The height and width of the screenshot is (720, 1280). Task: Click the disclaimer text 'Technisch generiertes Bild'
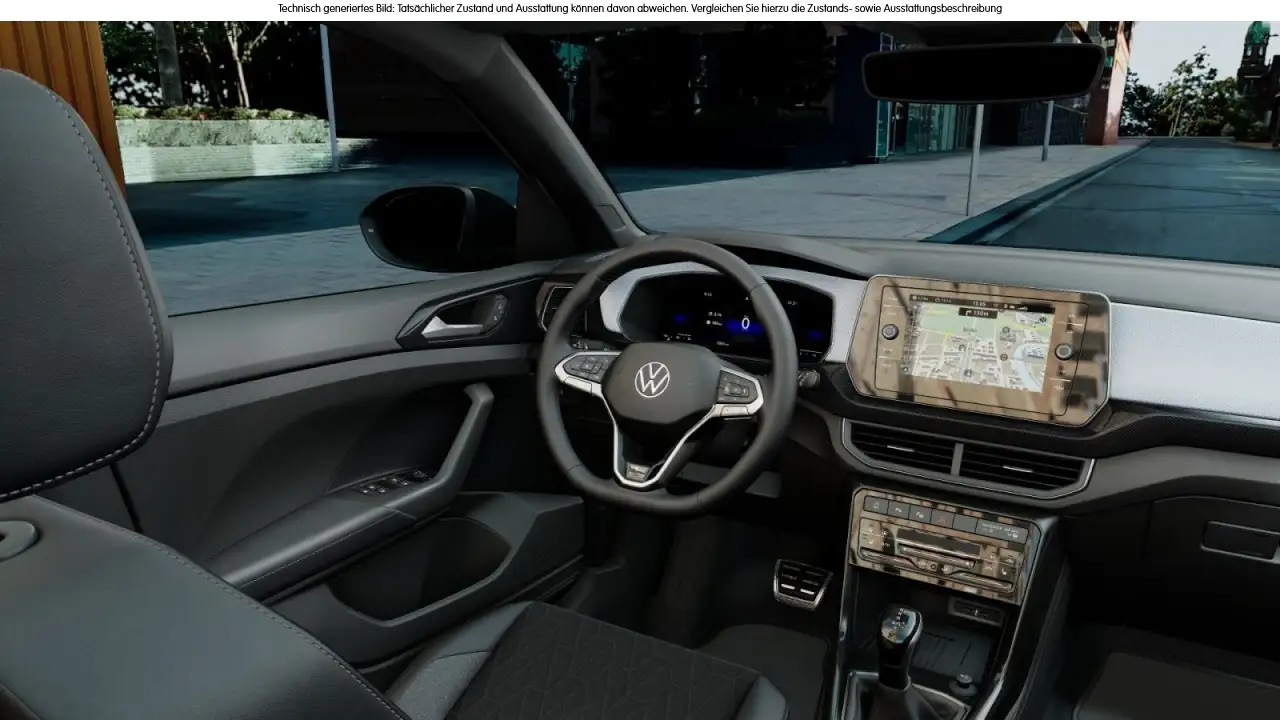coord(640,8)
